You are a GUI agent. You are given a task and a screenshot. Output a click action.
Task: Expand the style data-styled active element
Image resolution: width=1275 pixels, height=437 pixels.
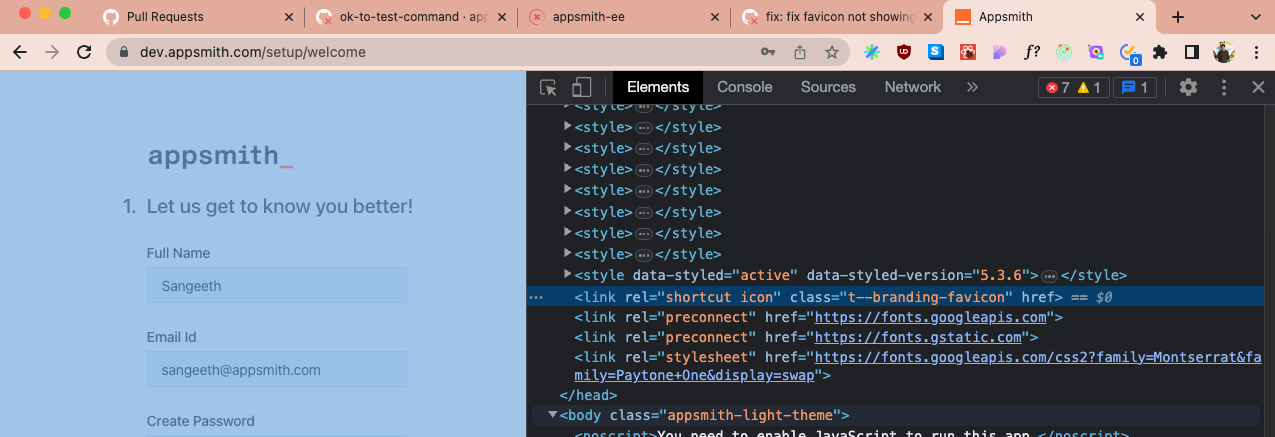point(568,274)
